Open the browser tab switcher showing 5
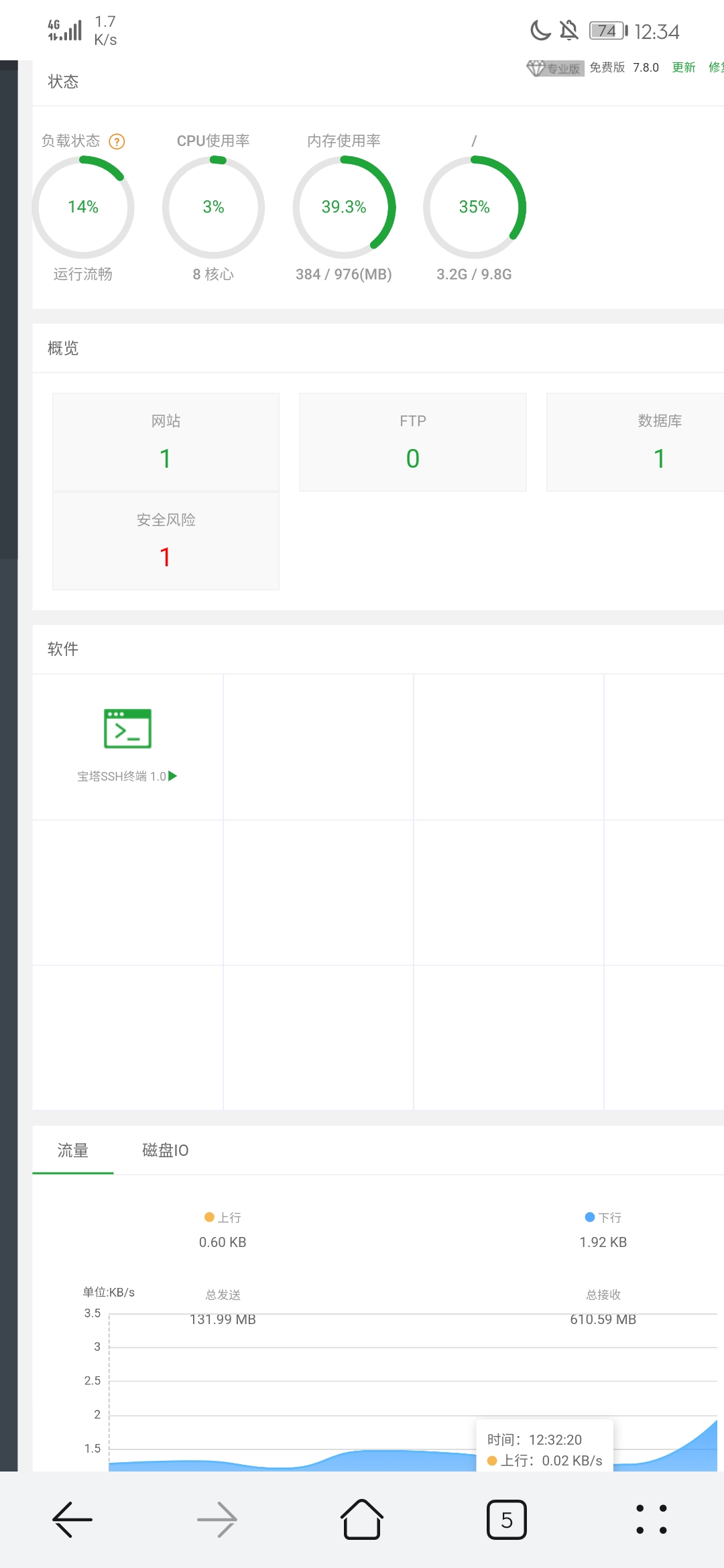 (507, 1519)
